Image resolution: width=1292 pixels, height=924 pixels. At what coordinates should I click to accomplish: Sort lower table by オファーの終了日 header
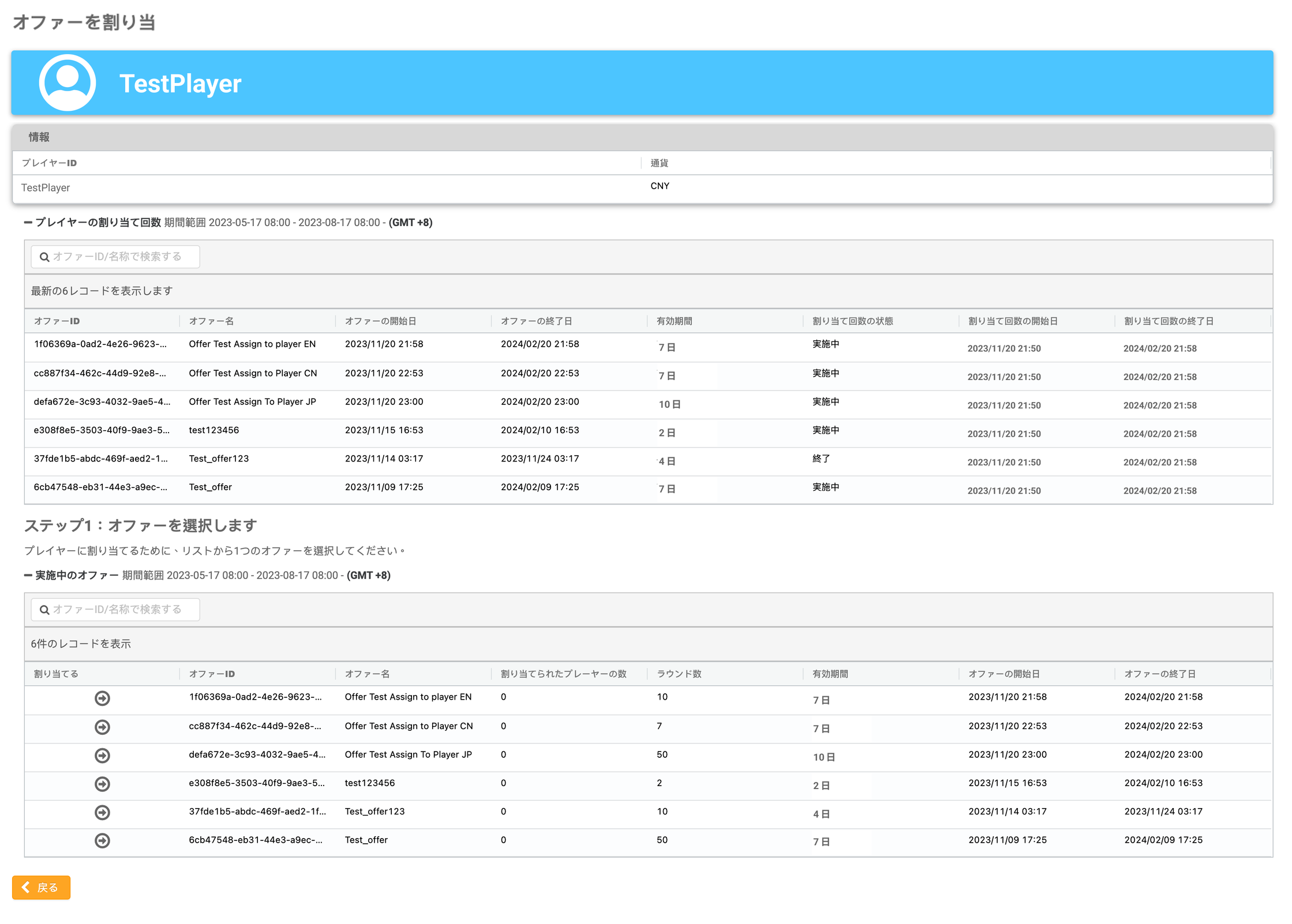click(1160, 674)
